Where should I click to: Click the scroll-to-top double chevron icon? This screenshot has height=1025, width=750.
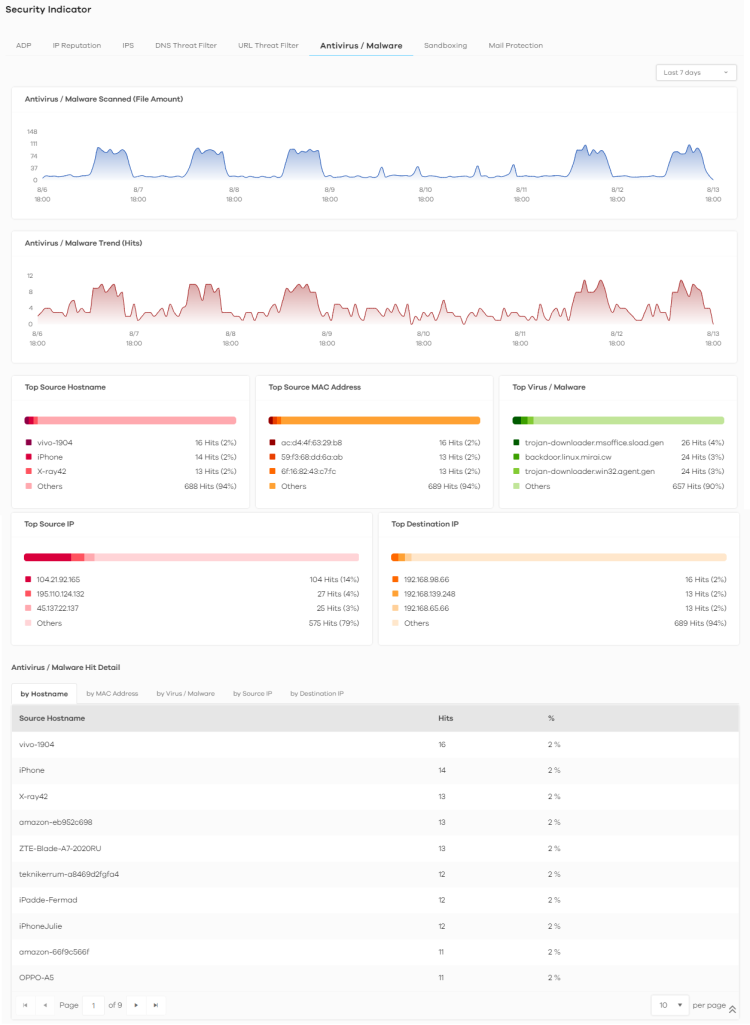(732, 1009)
